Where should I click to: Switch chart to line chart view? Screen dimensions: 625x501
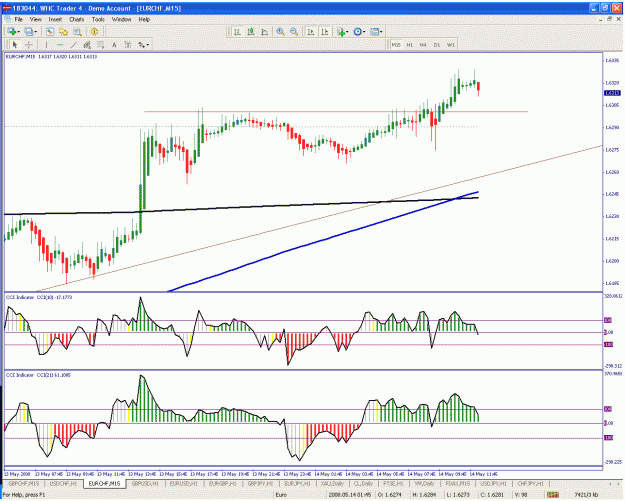tap(264, 31)
